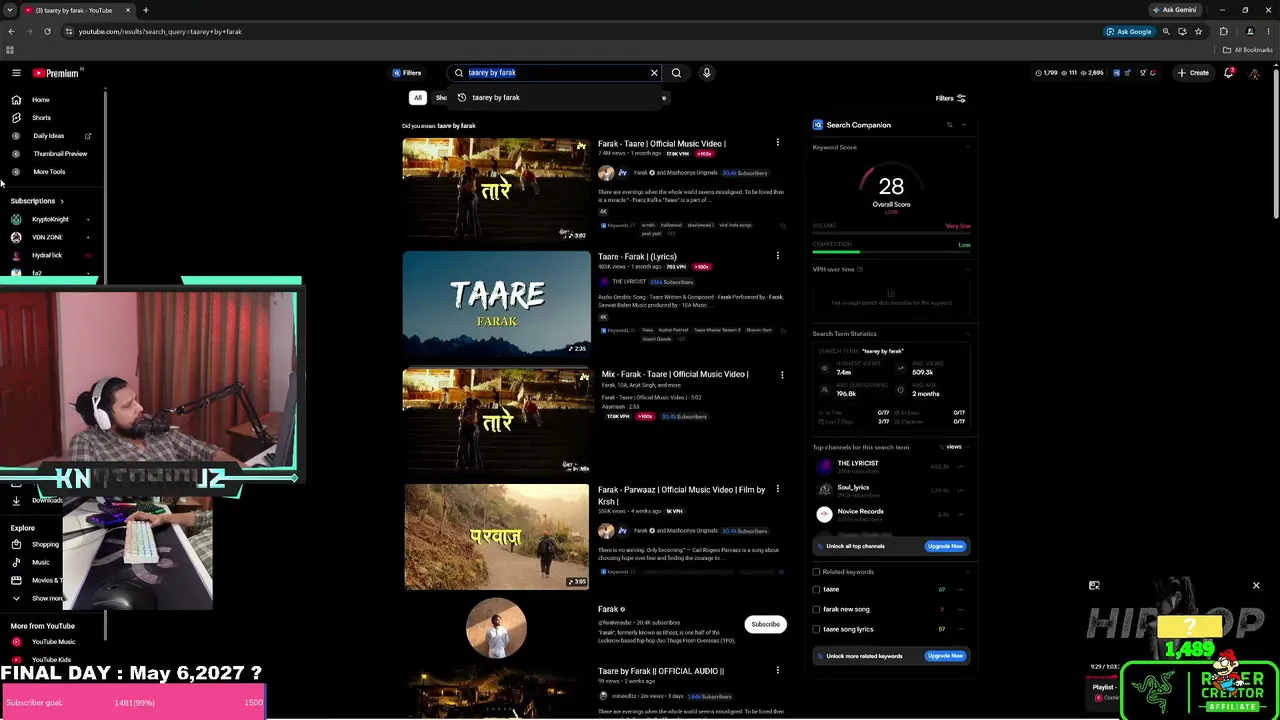
Task: Click Upgrade Now beside Unlock more related keywords
Action: click(x=945, y=656)
